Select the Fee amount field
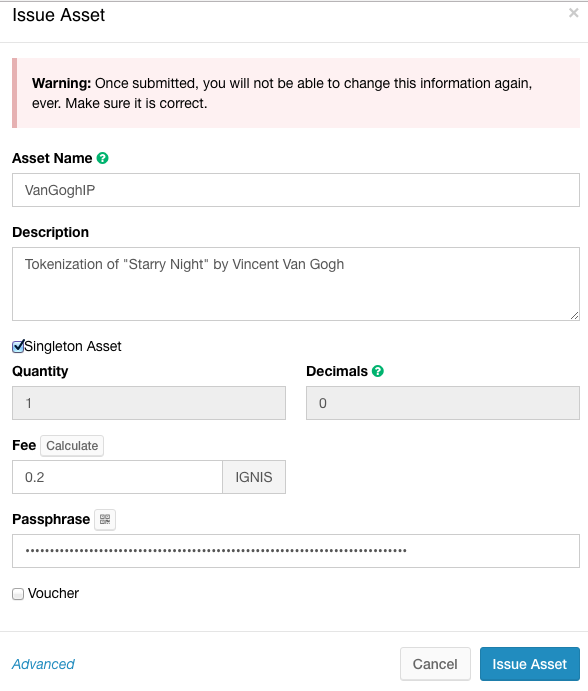The image size is (588, 691). (117, 477)
